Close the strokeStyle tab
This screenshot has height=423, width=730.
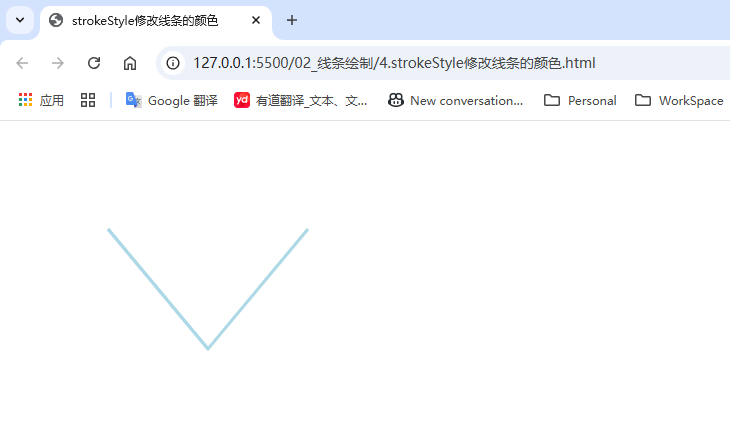coord(256,20)
